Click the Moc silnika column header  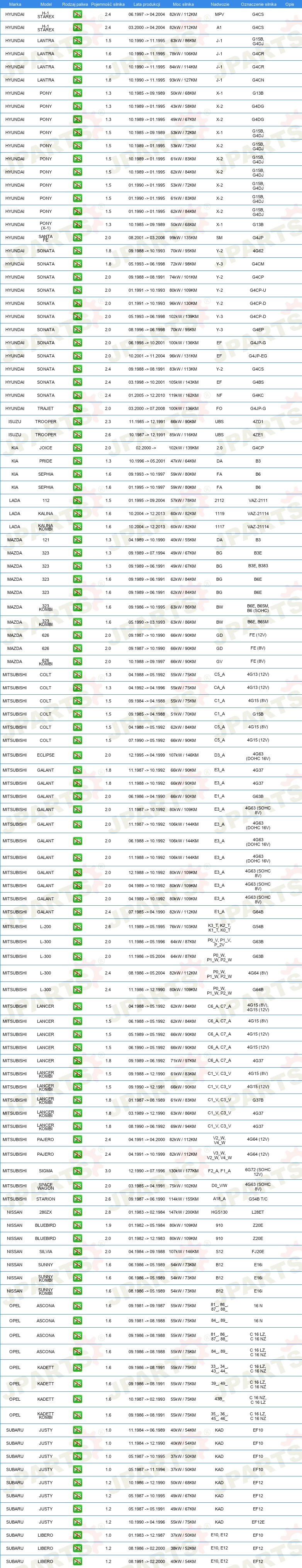click(183, 4)
